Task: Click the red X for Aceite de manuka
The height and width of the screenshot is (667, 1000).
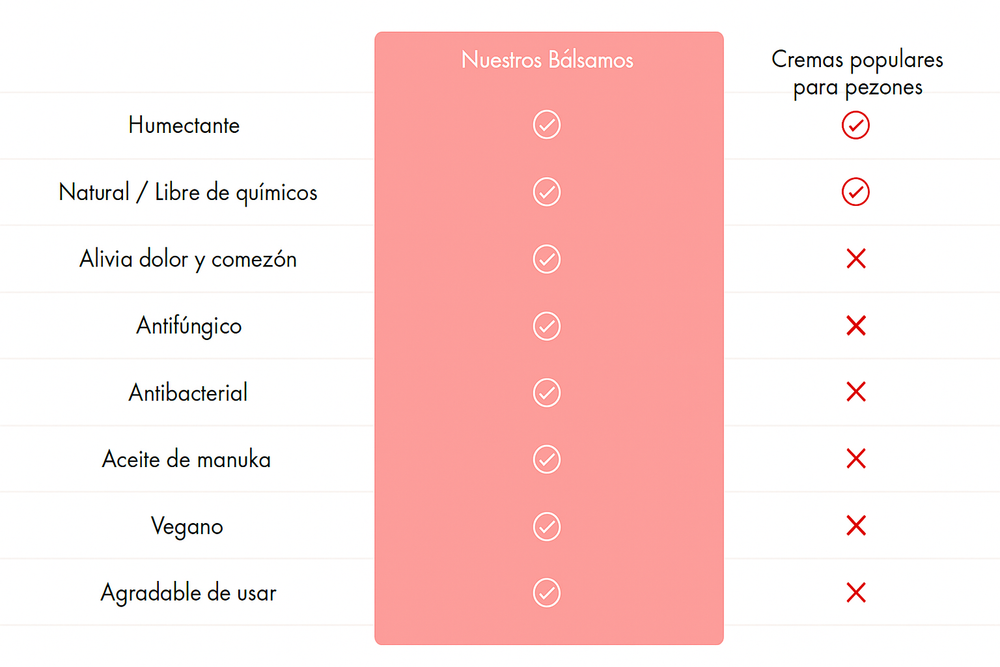Action: [x=856, y=459]
